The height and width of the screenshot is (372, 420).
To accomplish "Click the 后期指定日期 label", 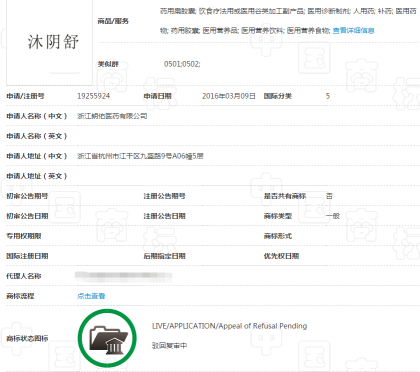I will 164,256.
